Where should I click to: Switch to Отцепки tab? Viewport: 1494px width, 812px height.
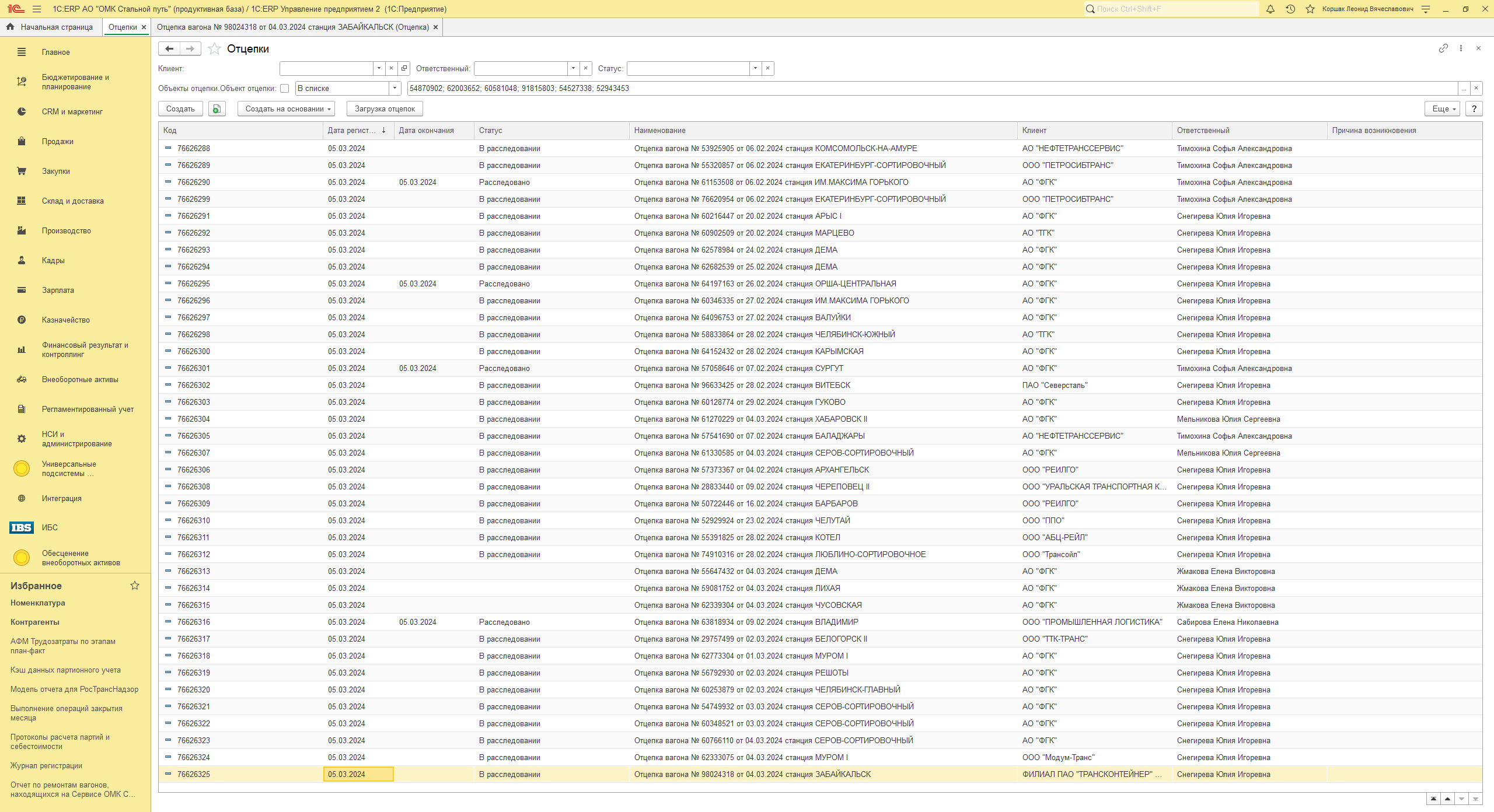tap(123, 27)
